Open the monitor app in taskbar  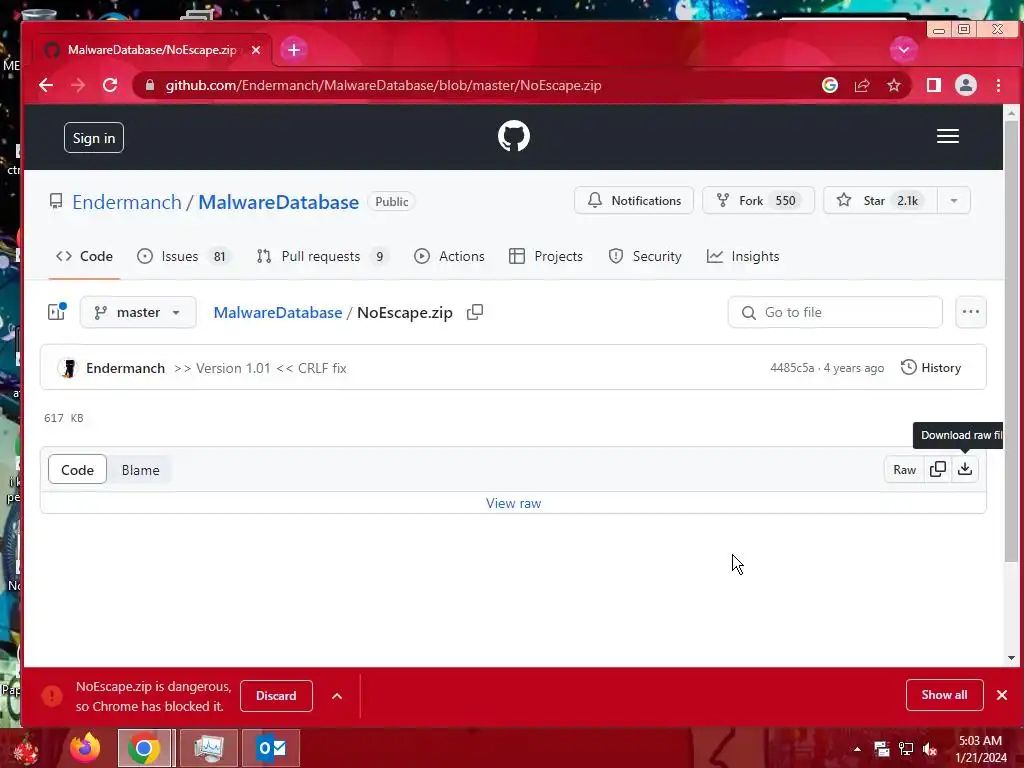(208, 748)
